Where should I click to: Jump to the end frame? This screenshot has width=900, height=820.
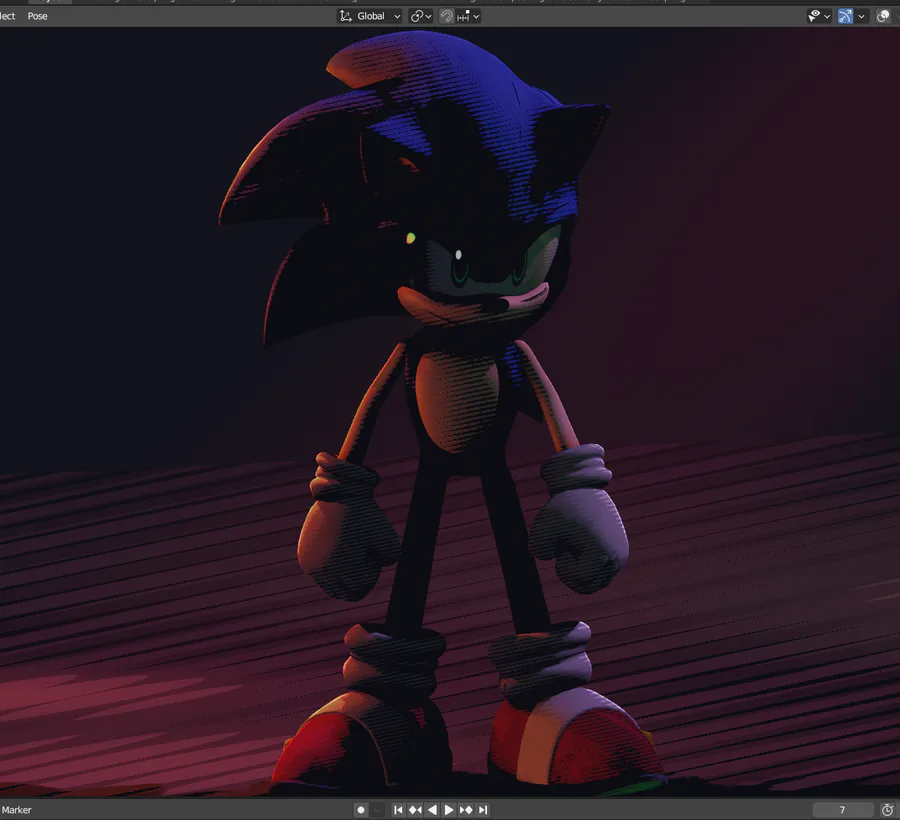click(x=483, y=810)
